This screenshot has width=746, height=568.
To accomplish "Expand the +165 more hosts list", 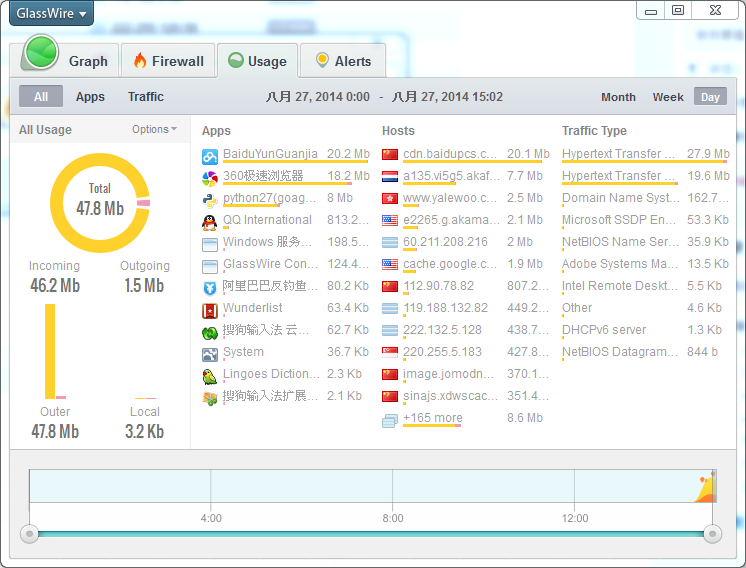I will point(432,418).
